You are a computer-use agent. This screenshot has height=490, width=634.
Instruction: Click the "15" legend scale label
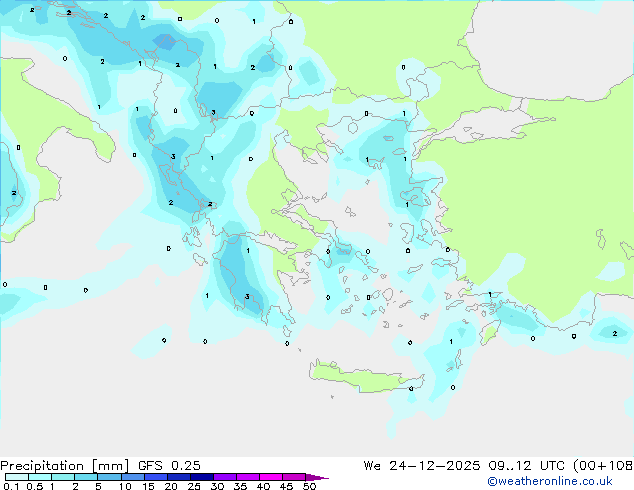[148, 486]
